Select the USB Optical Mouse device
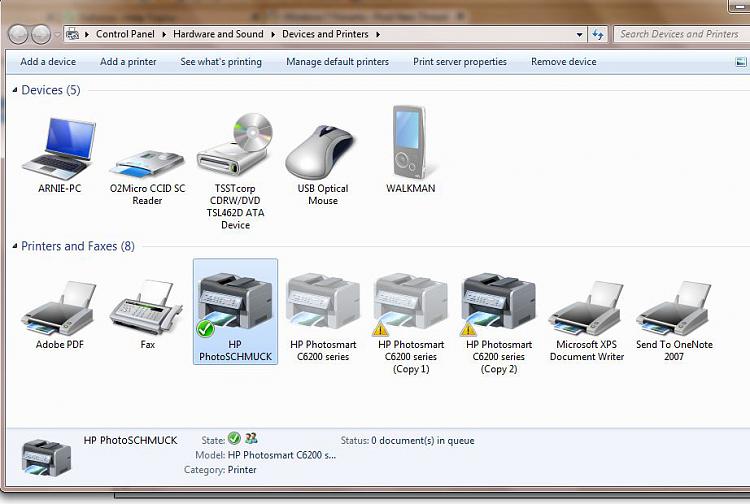The image size is (750, 504). click(x=322, y=165)
